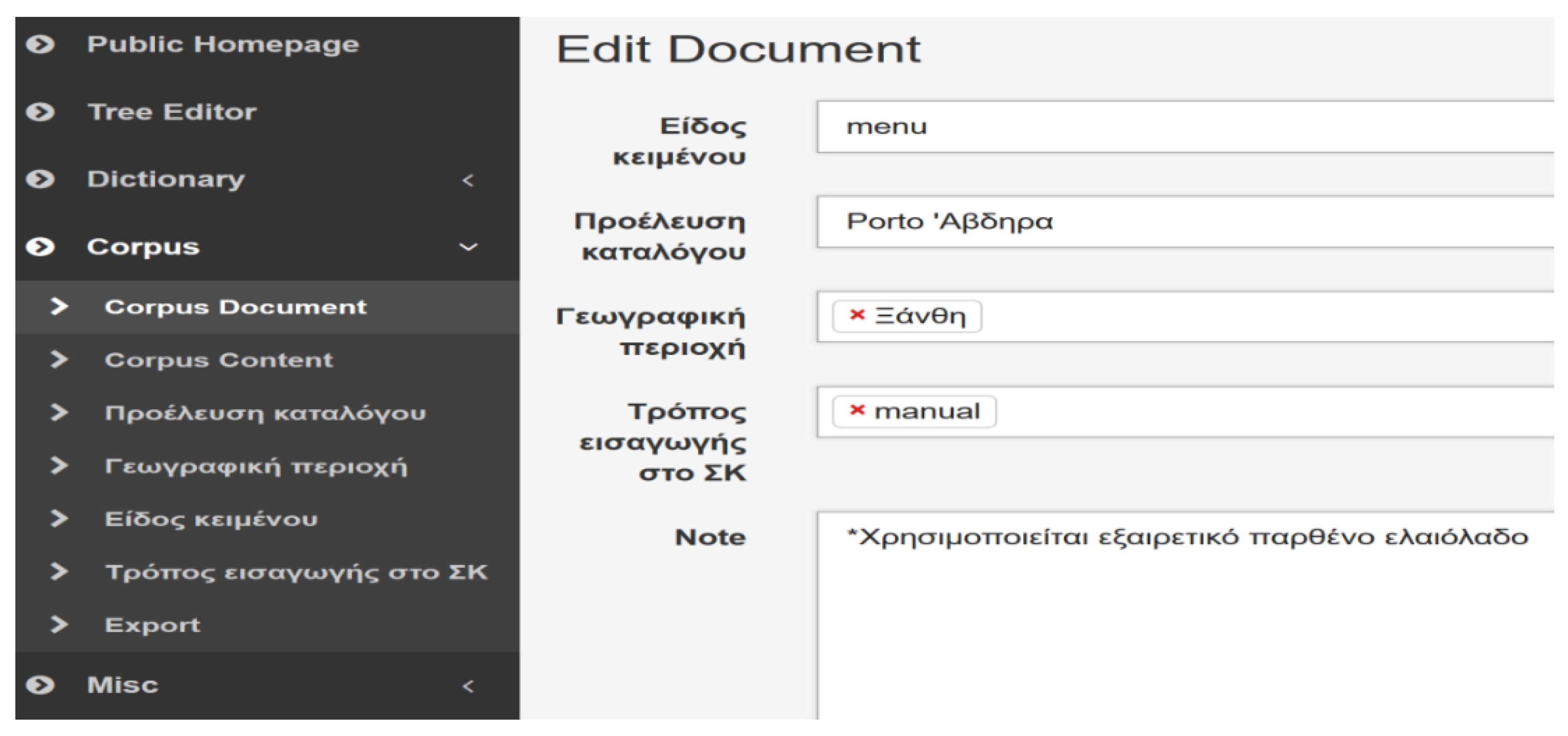Collapse the Corpus submenu chevron
The image size is (1568, 736).
[x=467, y=247]
